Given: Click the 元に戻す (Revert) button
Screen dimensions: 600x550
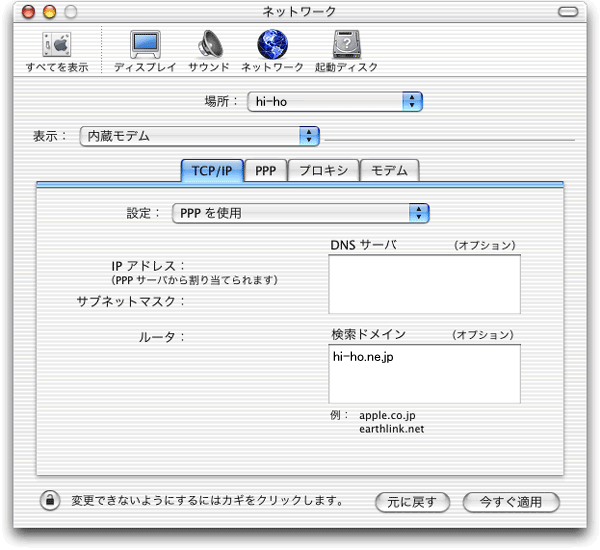Looking at the screenshot, I should click(x=412, y=502).
